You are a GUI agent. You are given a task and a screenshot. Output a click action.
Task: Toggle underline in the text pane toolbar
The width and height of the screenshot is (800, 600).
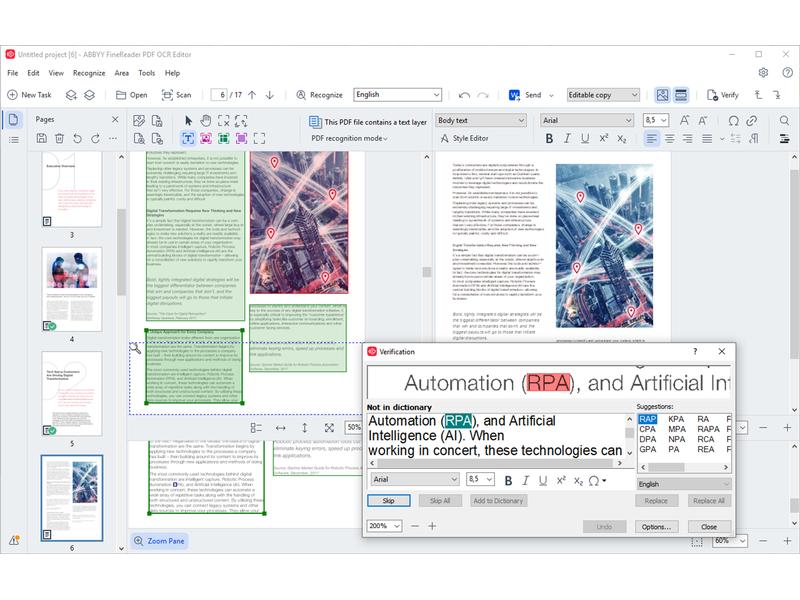coord(585,138)
